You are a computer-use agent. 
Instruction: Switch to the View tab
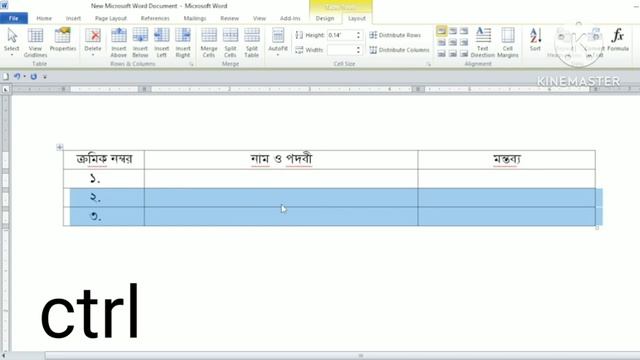coord(259,18)
